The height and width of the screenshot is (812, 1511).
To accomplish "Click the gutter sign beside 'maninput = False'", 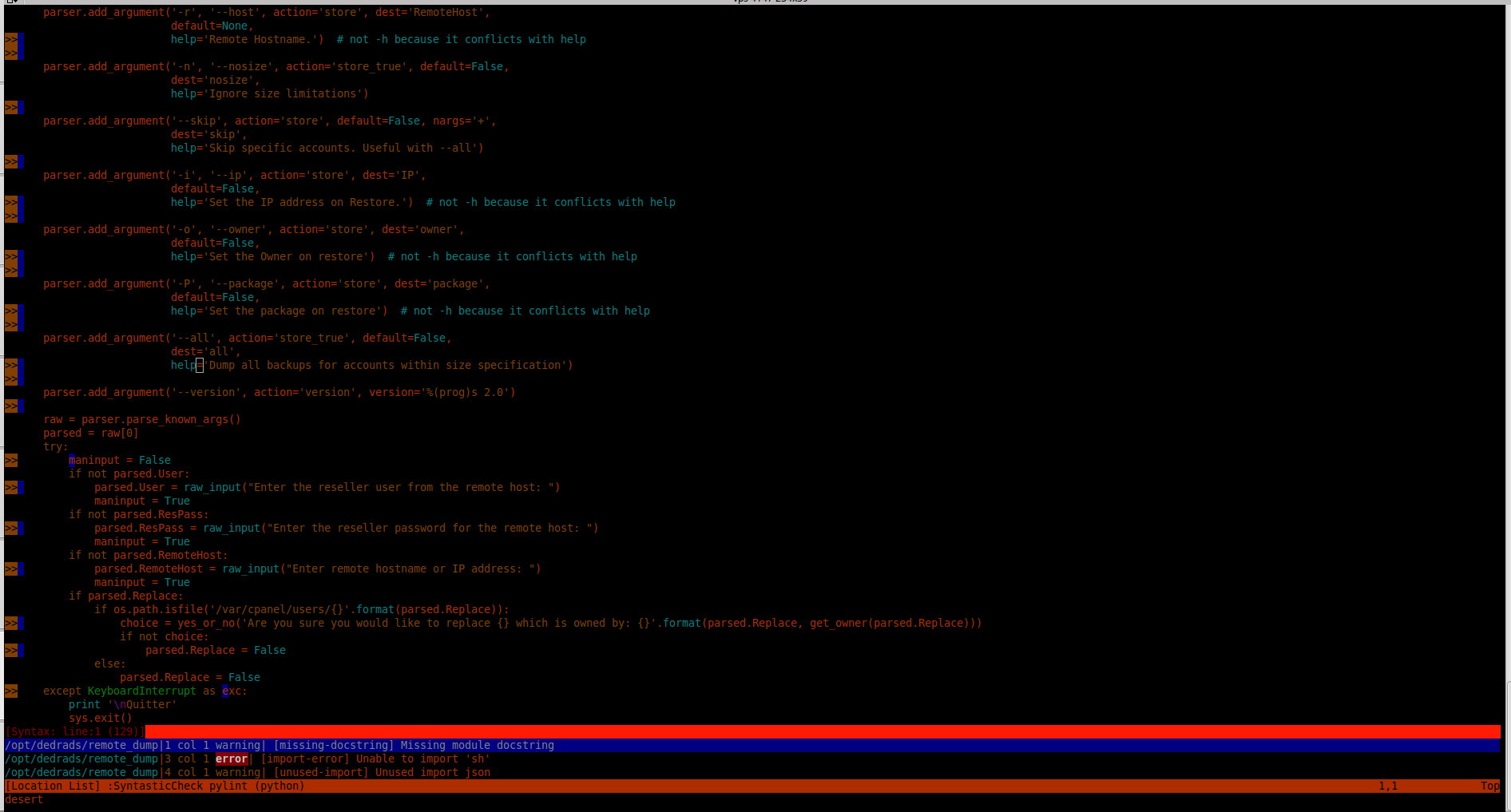I will coord(11,461).
